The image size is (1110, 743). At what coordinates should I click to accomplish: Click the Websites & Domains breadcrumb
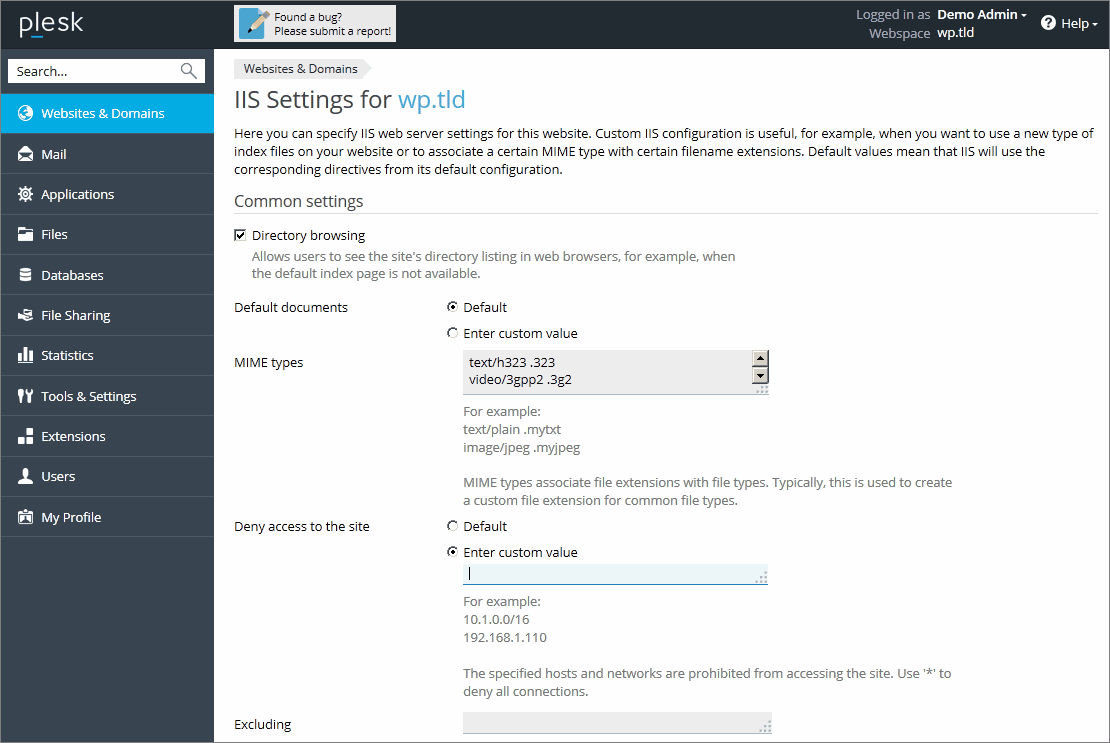click(x=300, y=69)
